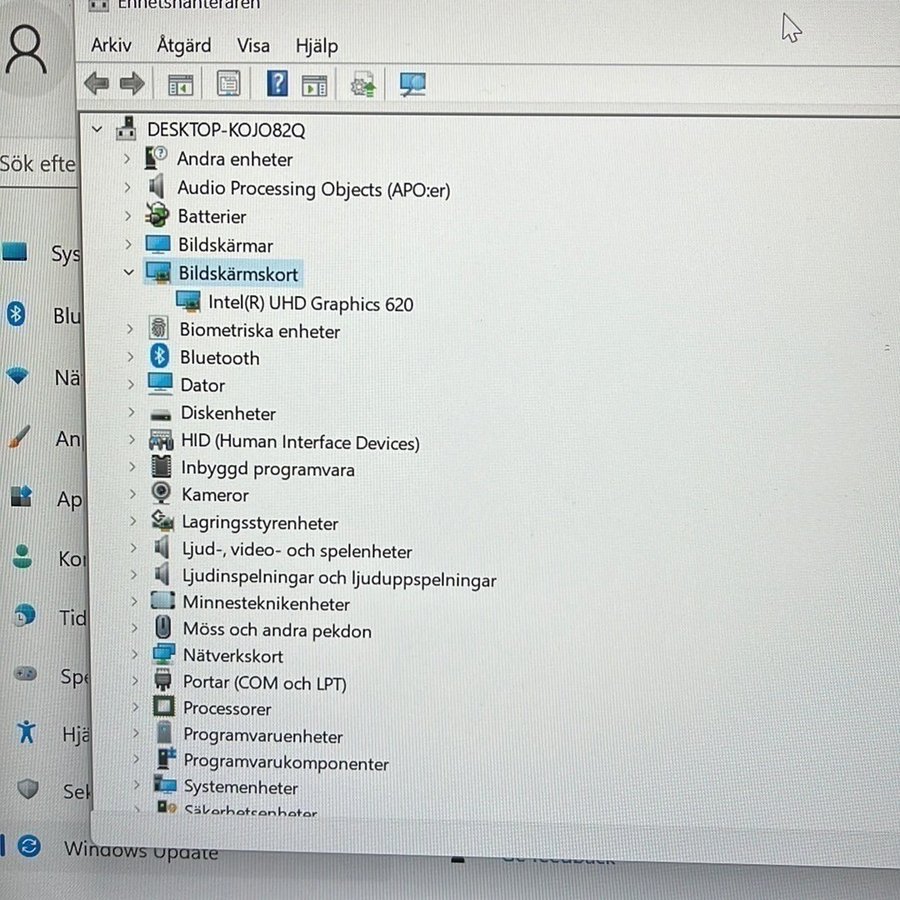Expand the Bluetooth category arrow
This screenshot has height=900, width=900.
click(130, 357)
